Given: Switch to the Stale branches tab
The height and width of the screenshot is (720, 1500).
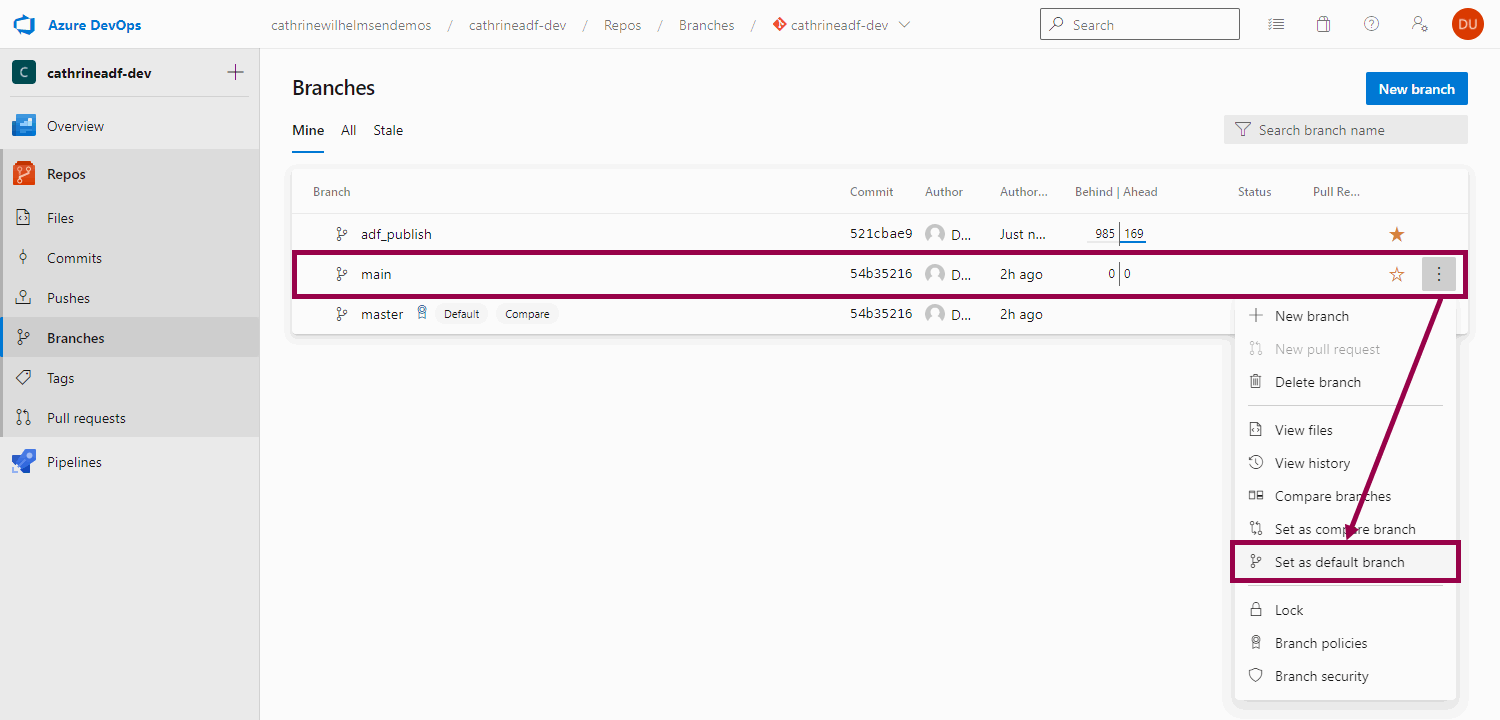Looking at the screenshot, I should point(387,130).
